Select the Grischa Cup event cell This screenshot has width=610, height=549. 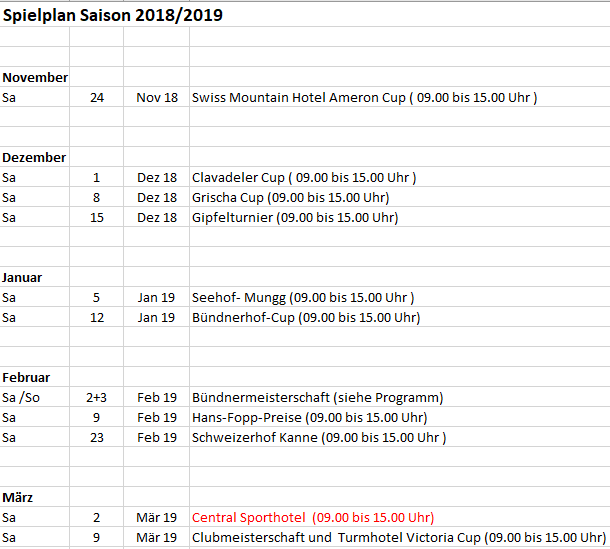(290, 198)
